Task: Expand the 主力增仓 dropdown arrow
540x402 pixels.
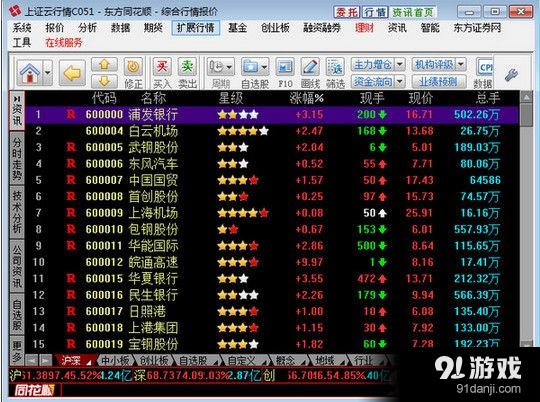Action: click(399, 64)
